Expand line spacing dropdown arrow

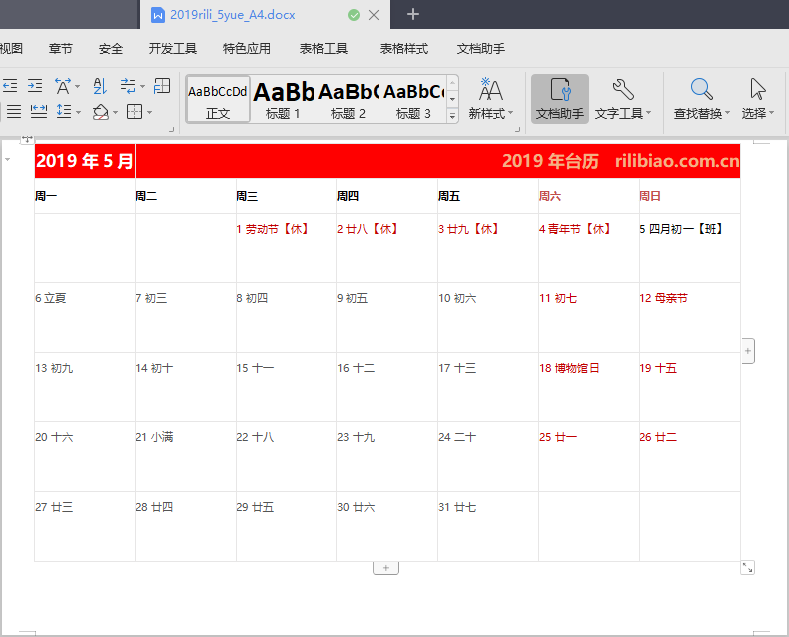click(x=78, y=112)
